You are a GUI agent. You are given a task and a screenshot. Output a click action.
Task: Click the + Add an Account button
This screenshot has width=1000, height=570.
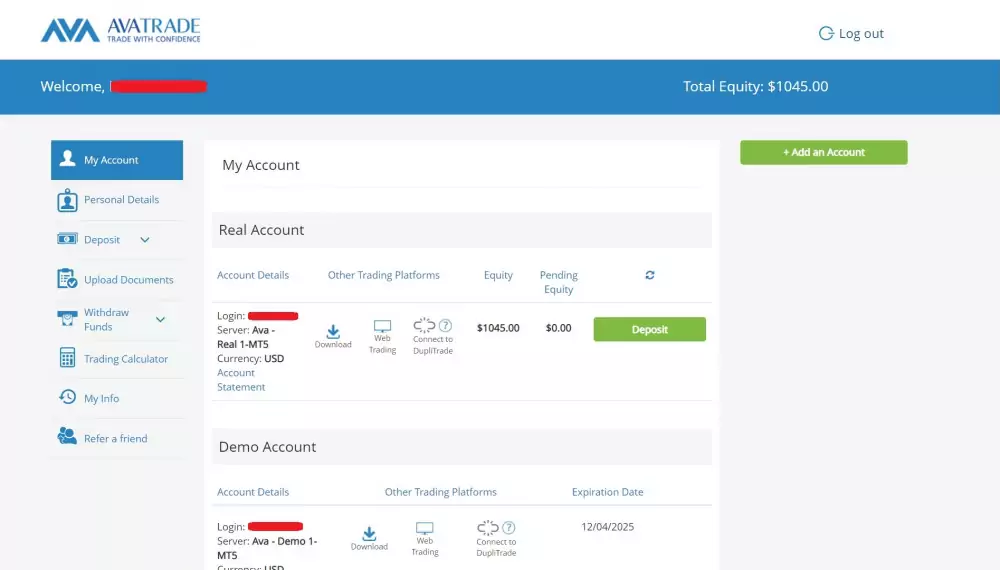tap(823, 152)
